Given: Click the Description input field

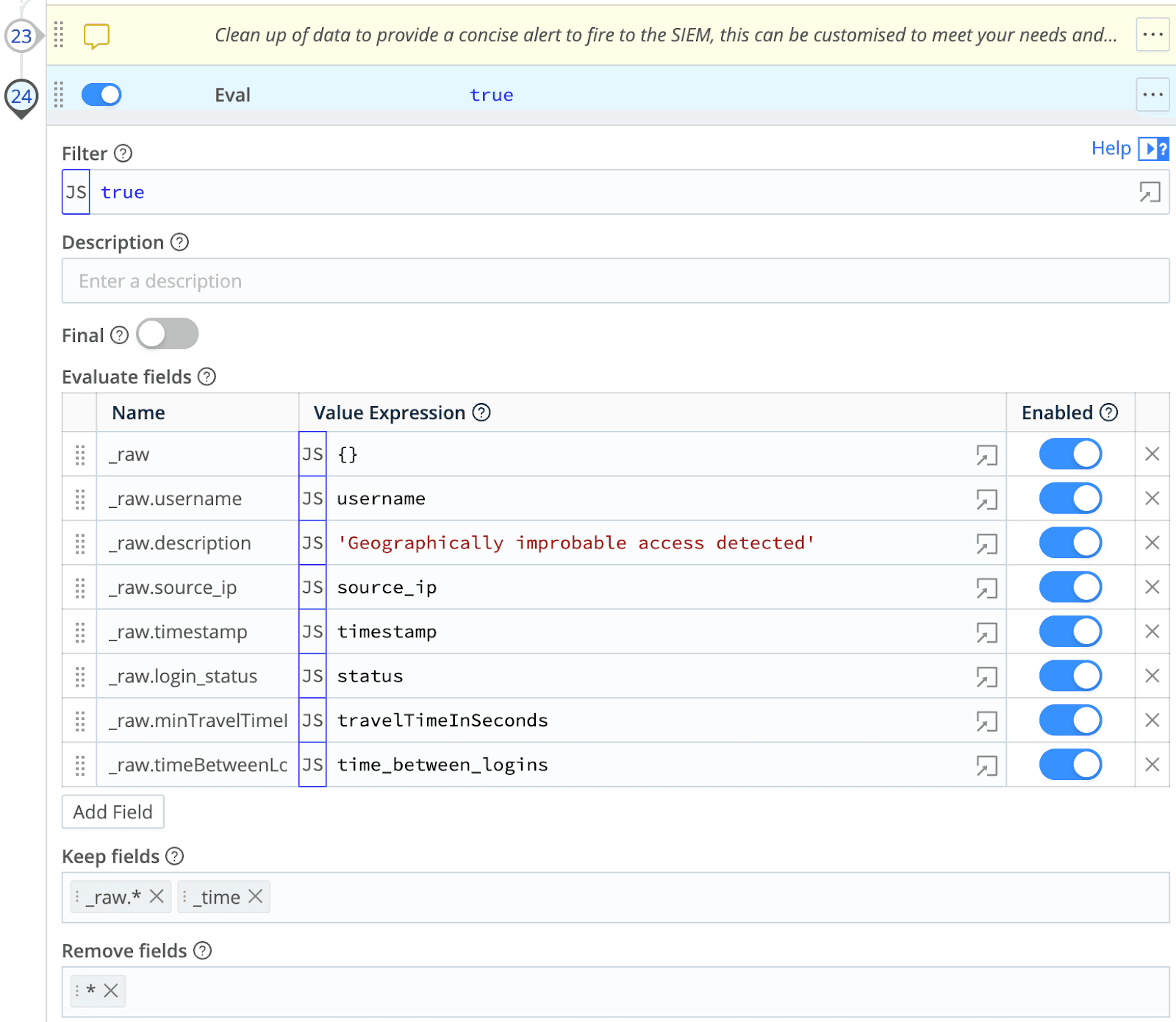Looking at the screenshot, I should tap(615, 281).
